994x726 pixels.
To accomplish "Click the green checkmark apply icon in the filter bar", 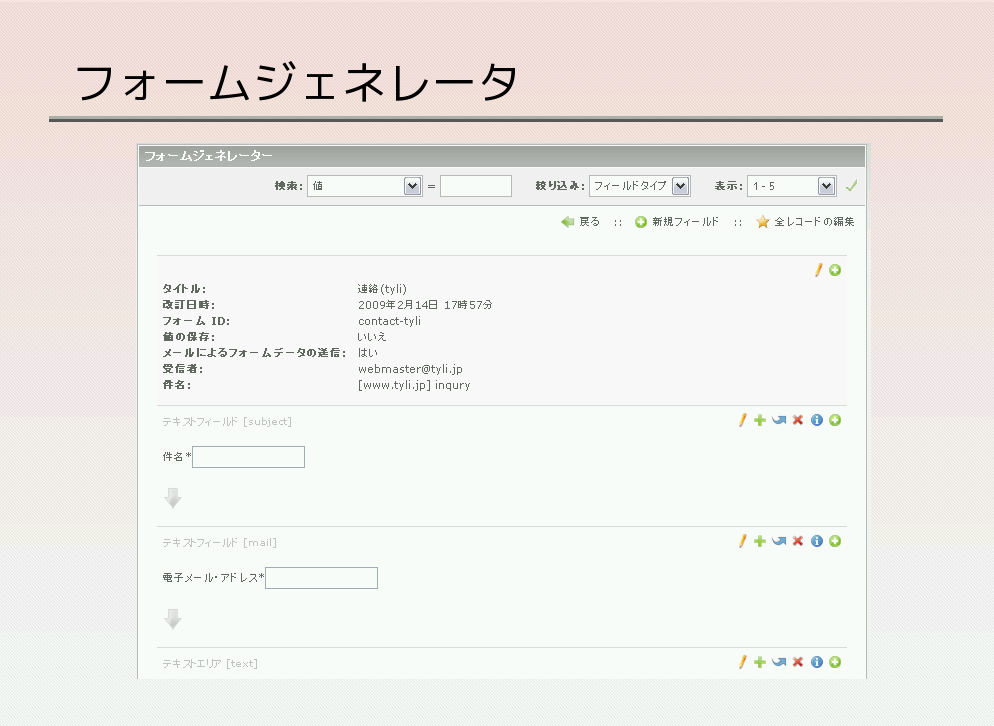I will tap(851, 186).
